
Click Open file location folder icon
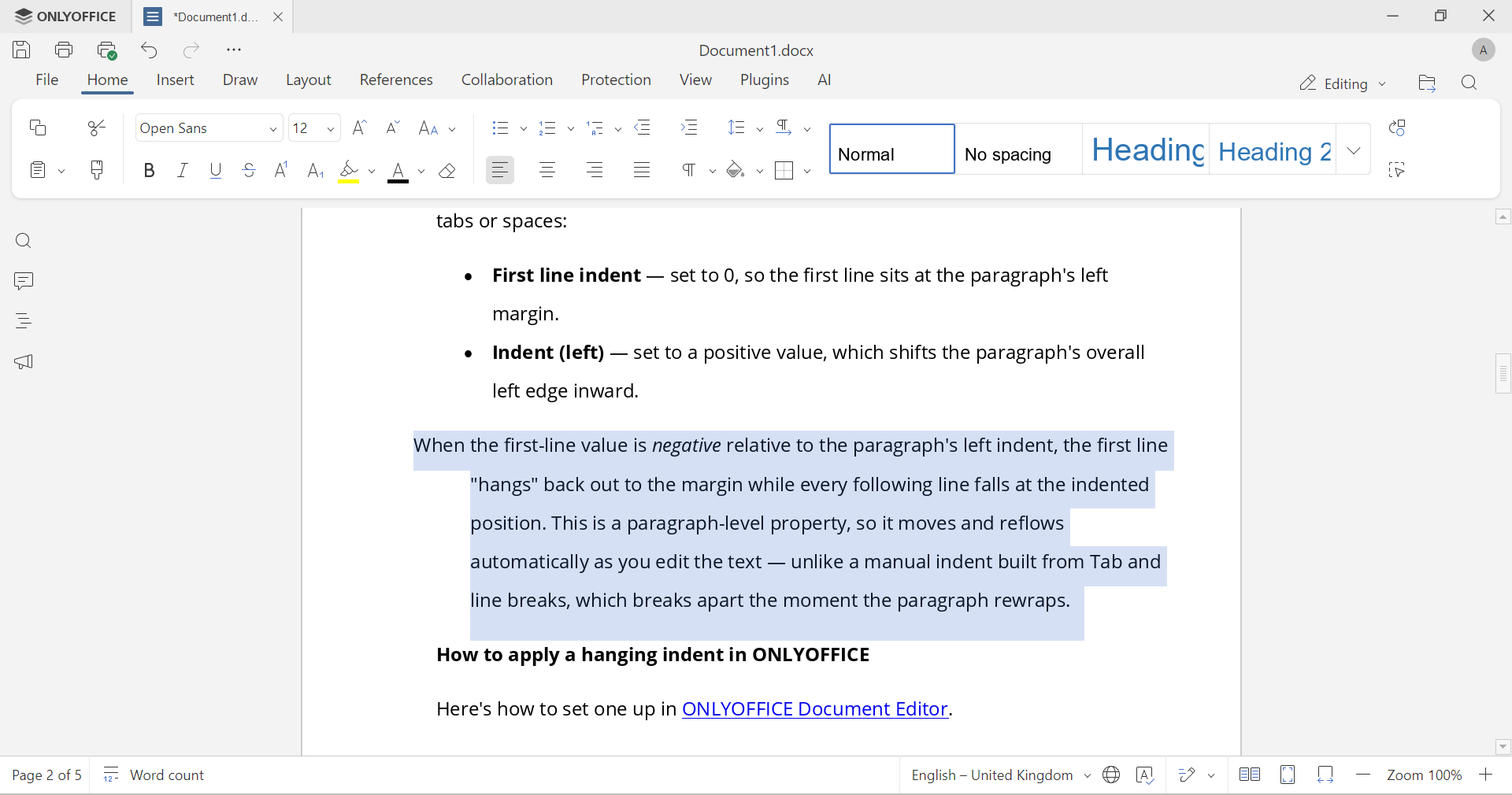click(1427, 83)
